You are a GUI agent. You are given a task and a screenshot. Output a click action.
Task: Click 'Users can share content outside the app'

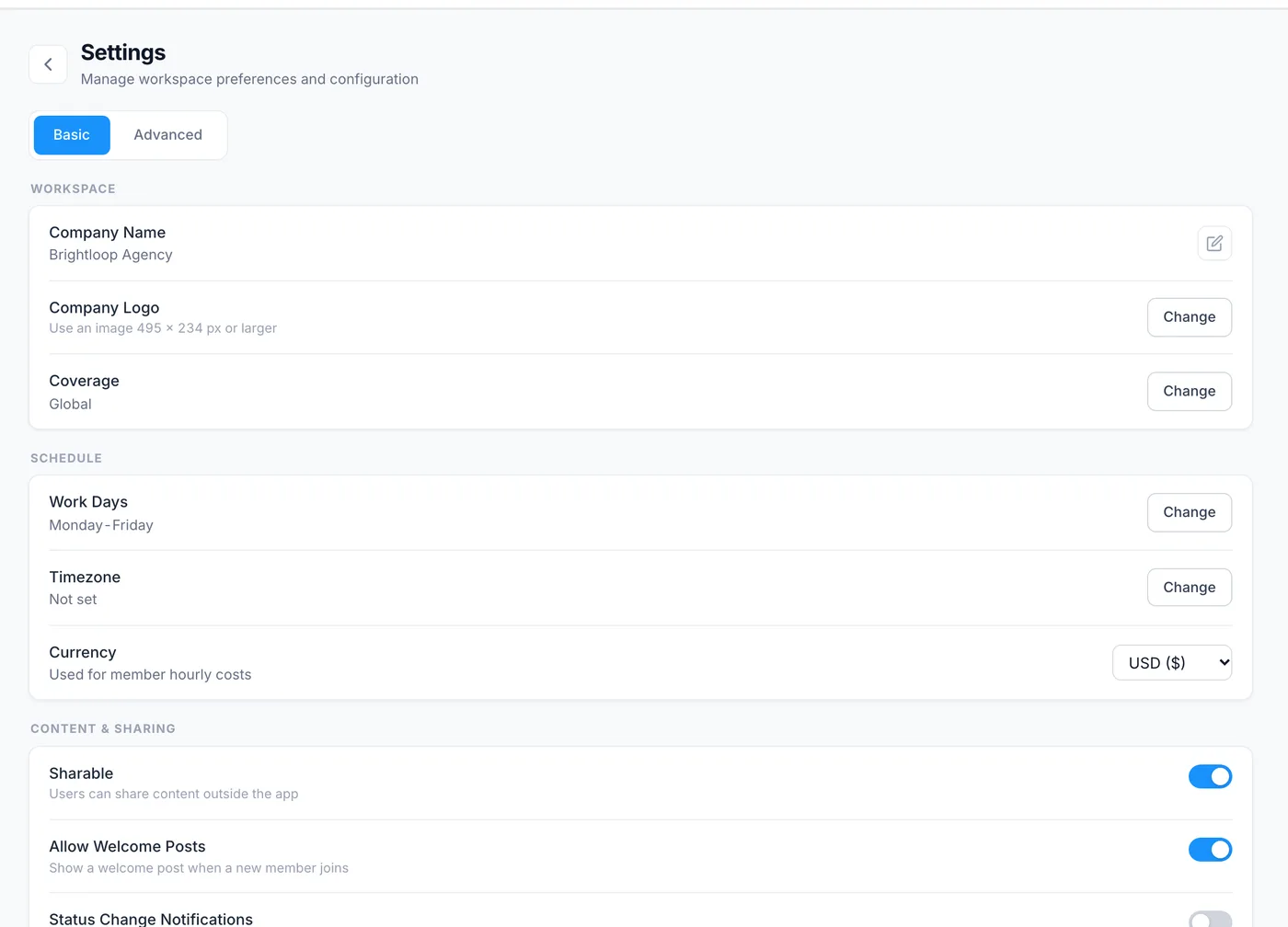coord(174,794)
